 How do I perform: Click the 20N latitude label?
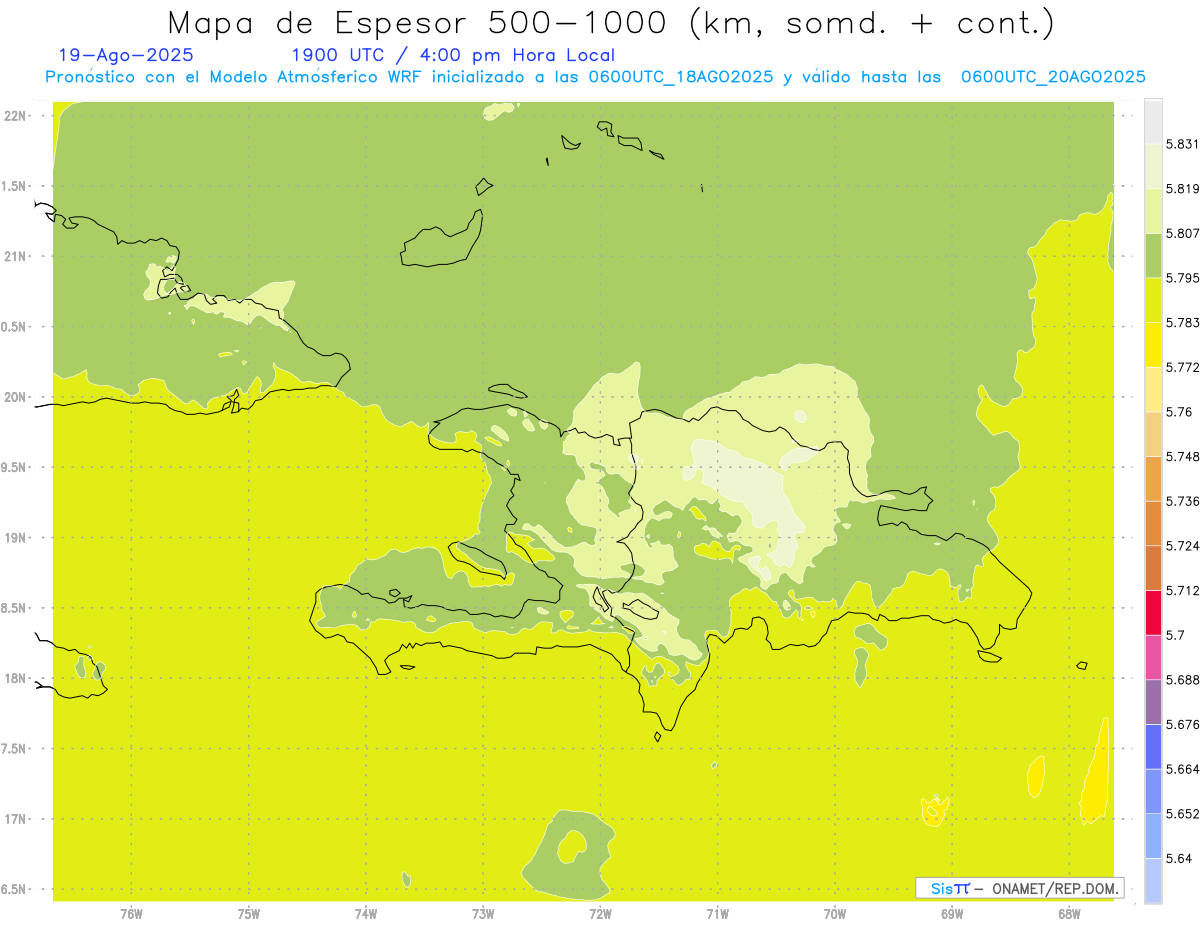[16, 397]
